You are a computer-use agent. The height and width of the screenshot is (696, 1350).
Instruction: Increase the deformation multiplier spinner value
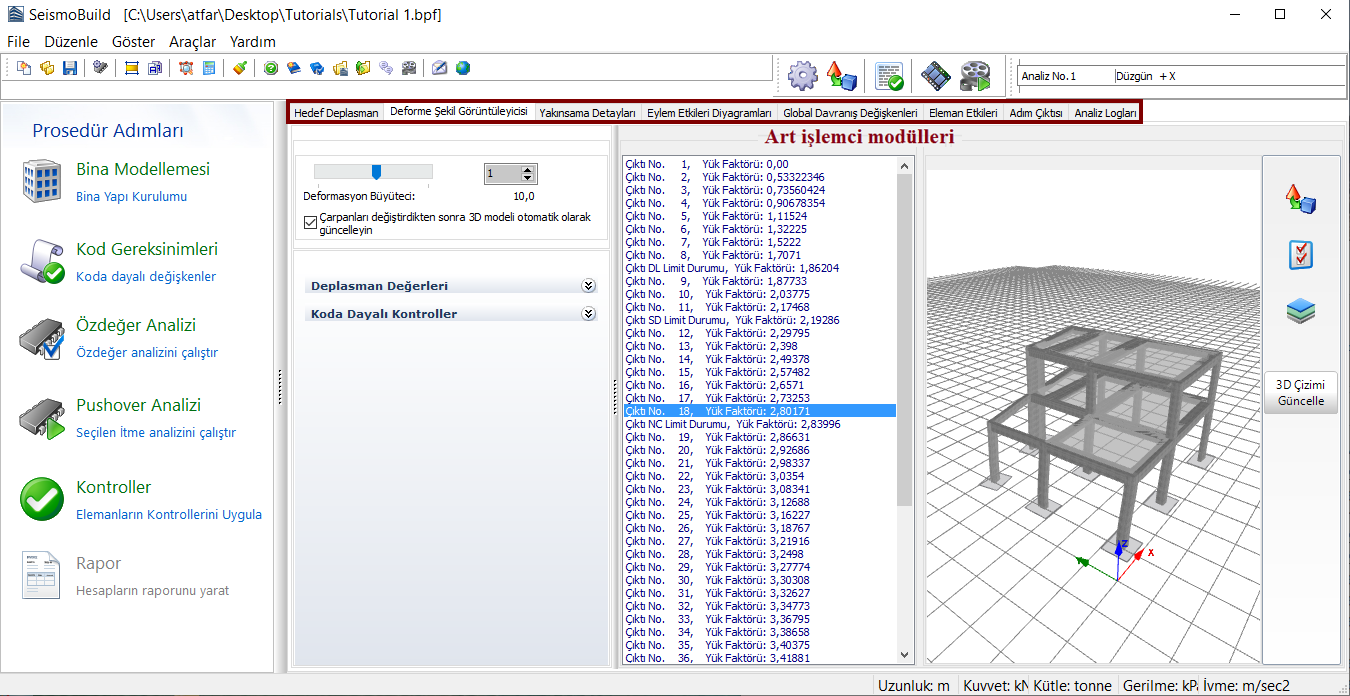pyautogui.click(x=528, y=169)
